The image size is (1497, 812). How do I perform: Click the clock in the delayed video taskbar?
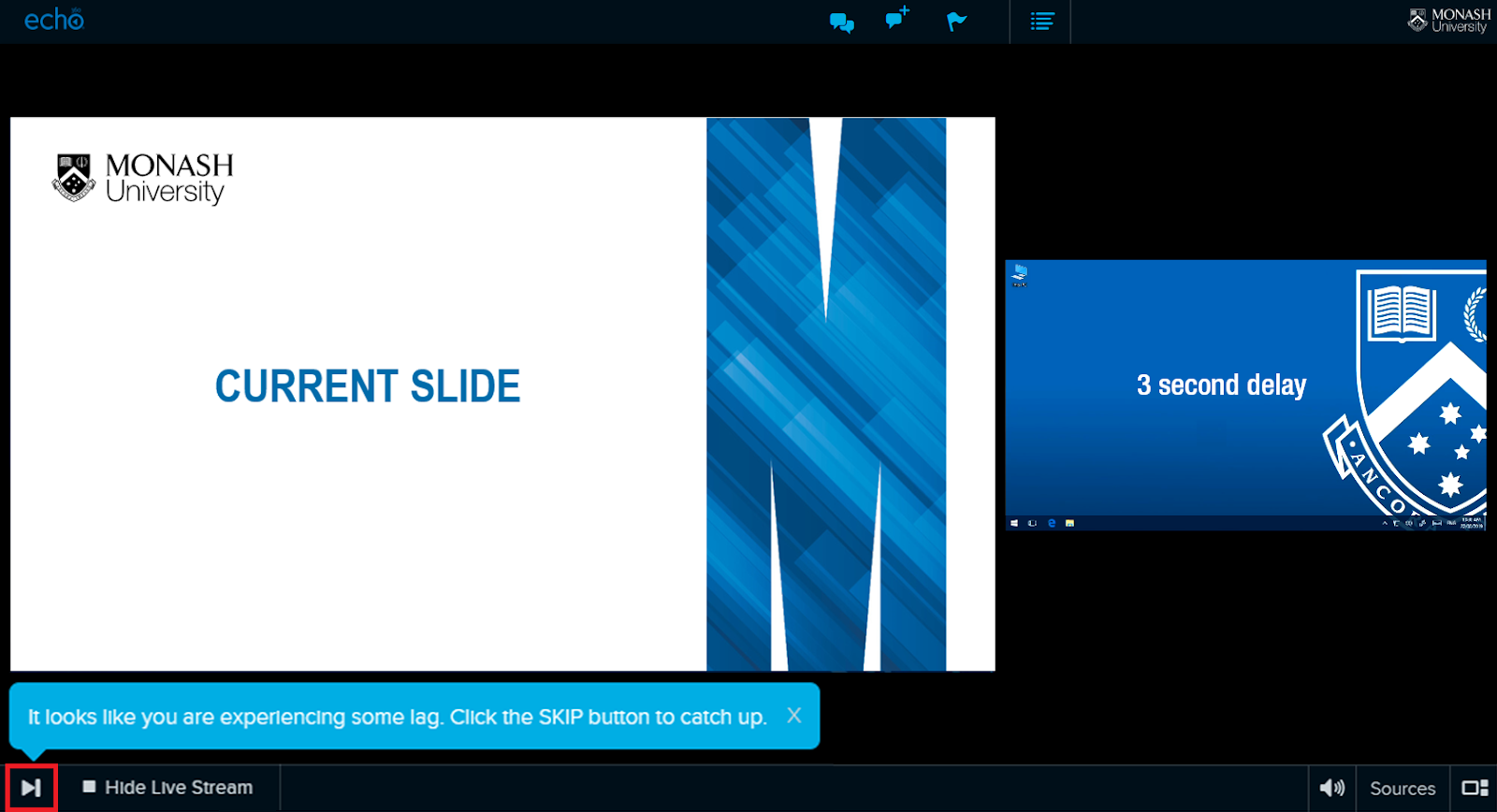(x=1471, y=523)
